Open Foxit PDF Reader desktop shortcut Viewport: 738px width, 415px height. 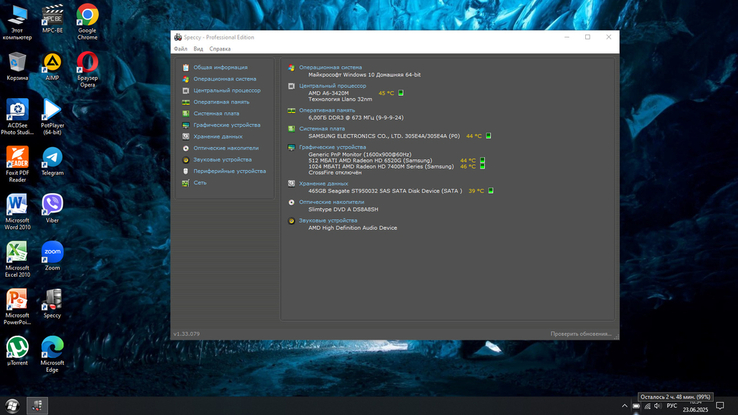17,164
